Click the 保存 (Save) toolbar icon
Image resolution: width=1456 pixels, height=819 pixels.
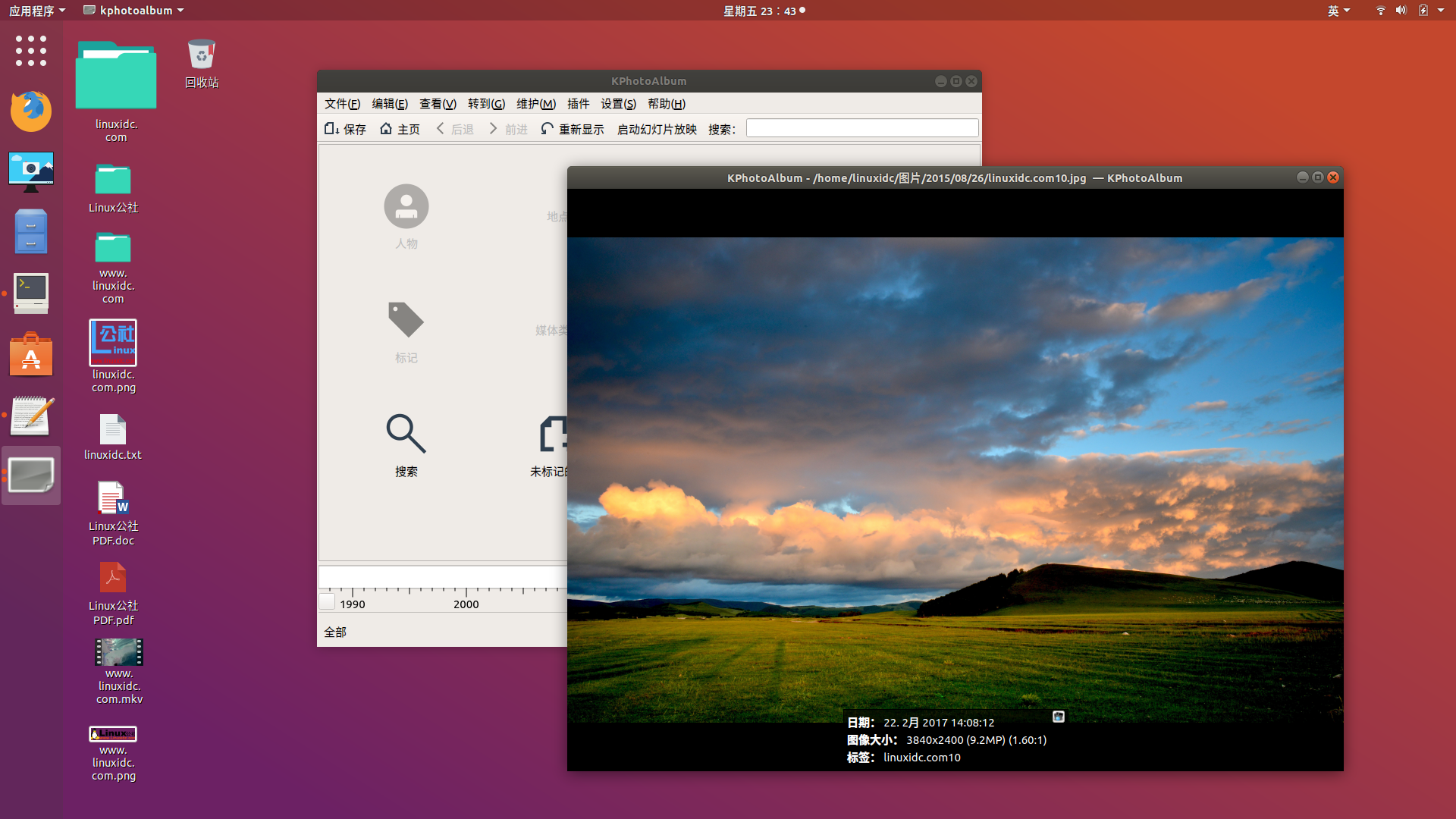331,129
